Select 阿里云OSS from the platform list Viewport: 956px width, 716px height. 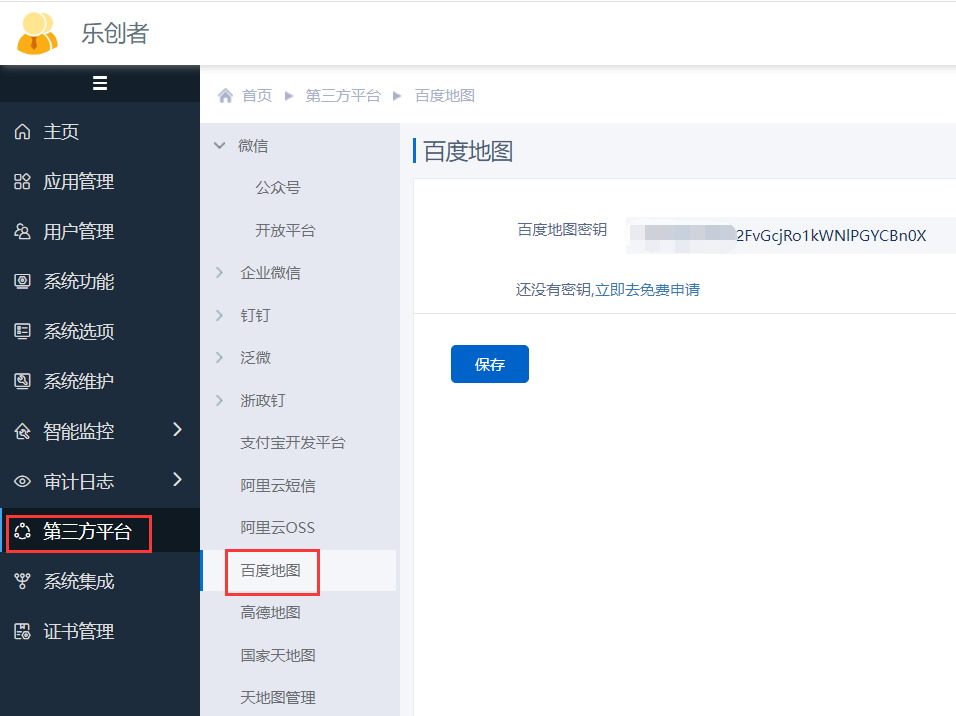(277, 527)
